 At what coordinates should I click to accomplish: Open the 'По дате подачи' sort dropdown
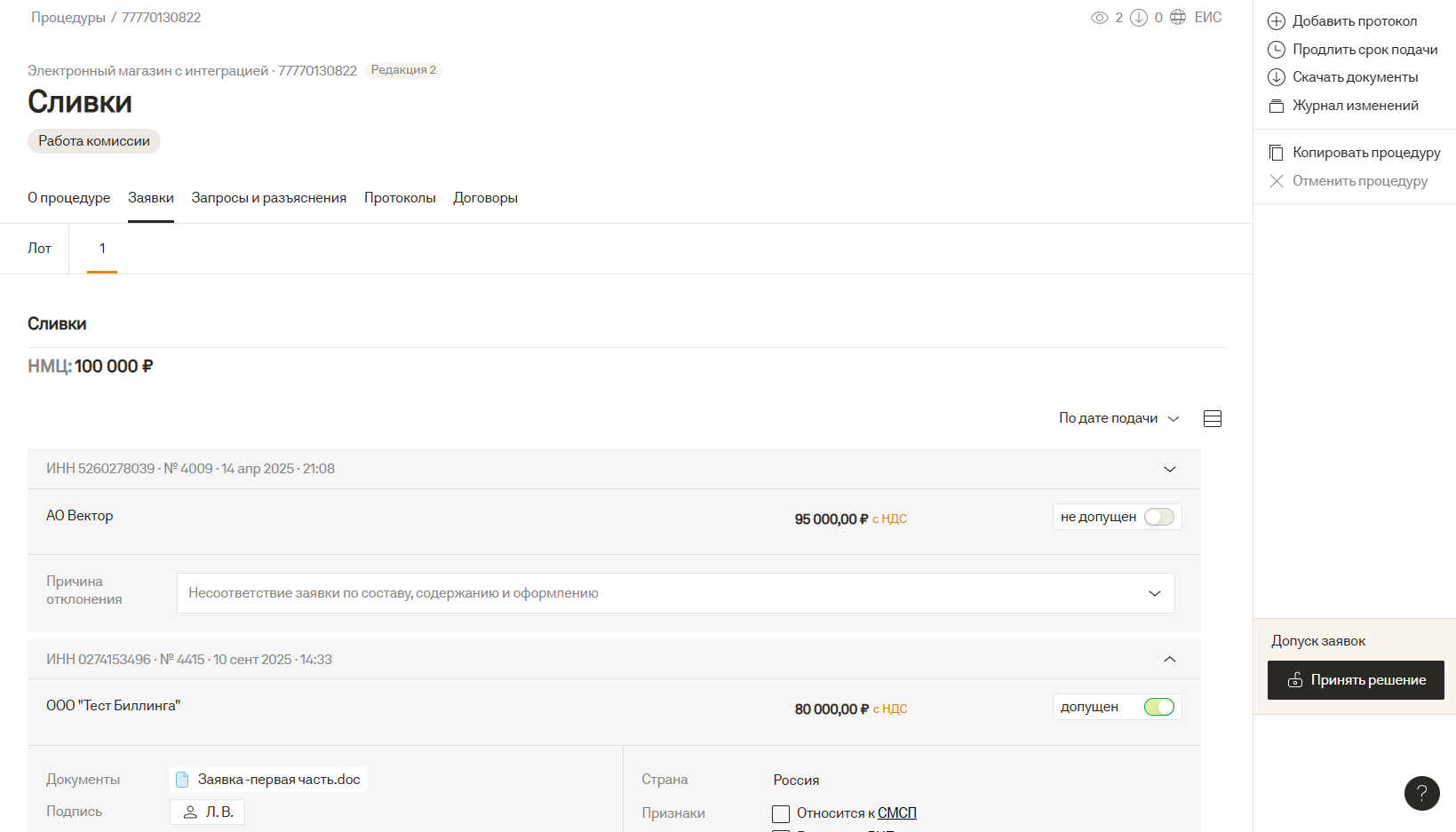1118,418
